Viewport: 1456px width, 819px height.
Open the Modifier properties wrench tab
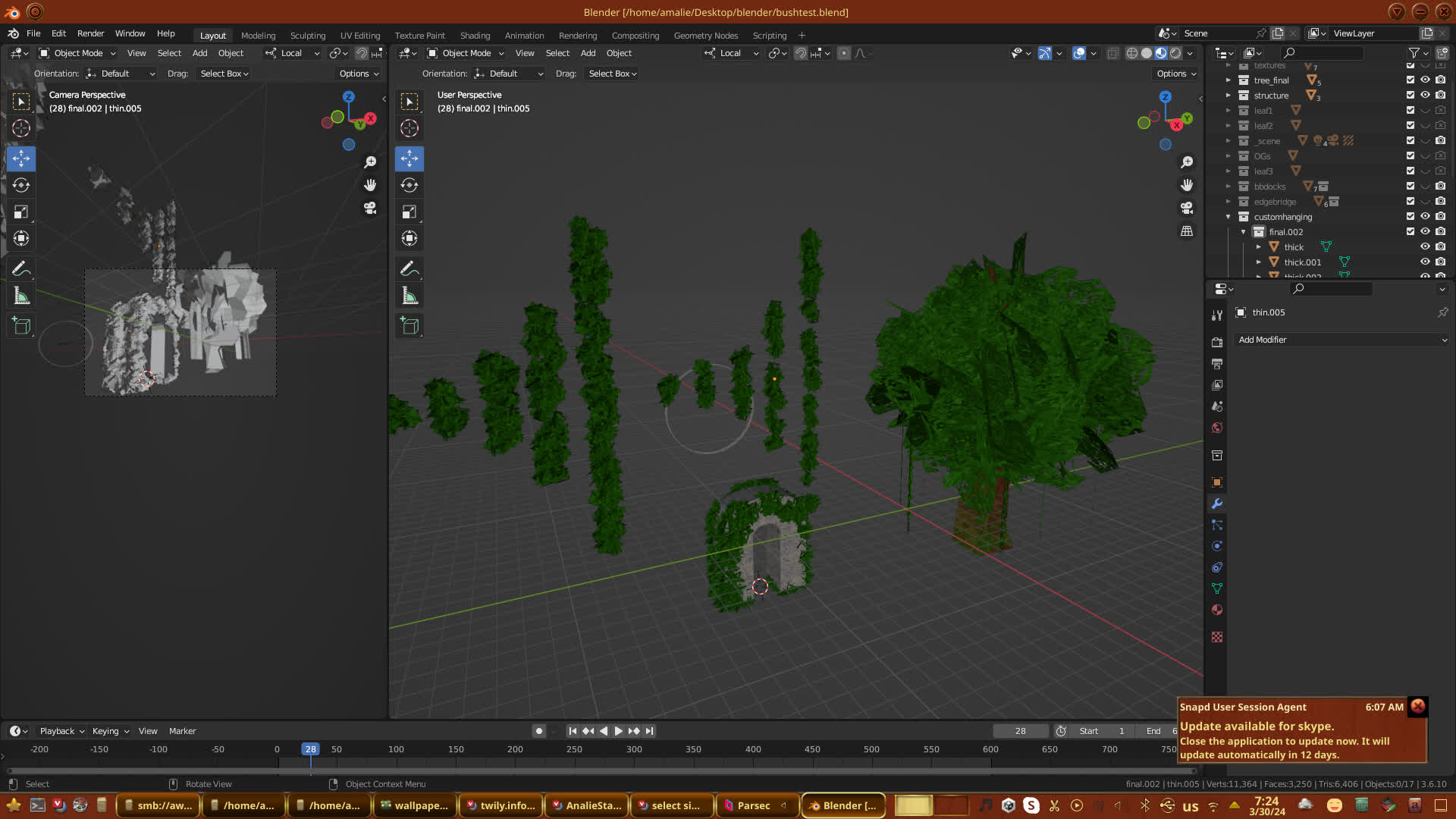coord(1217,504)
